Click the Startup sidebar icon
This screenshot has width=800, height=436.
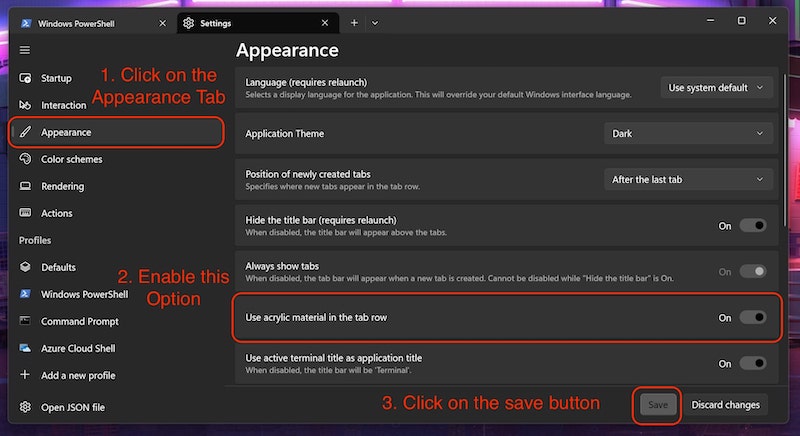tap(25, 78)
